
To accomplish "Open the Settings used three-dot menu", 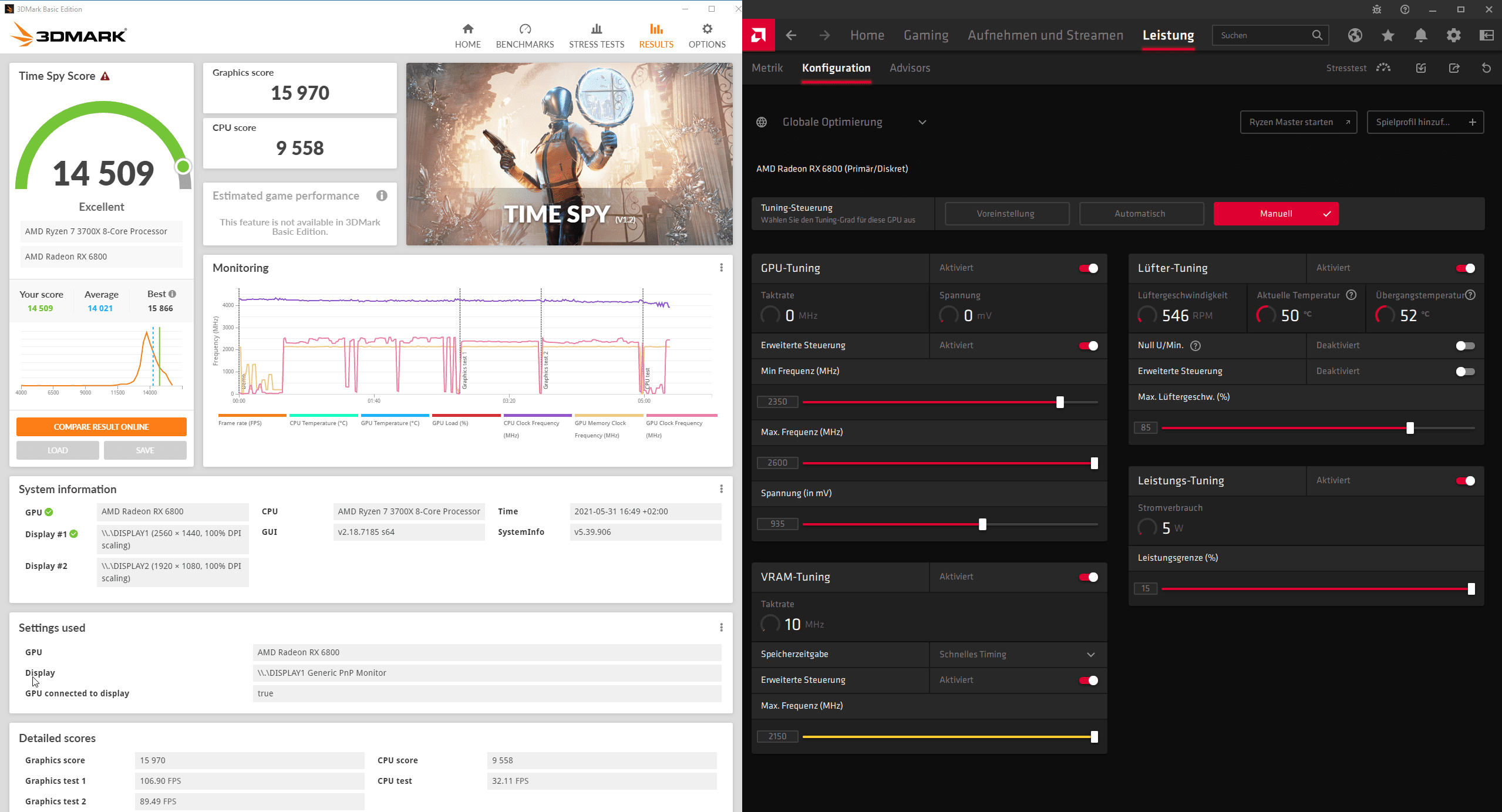I will 721,628.
